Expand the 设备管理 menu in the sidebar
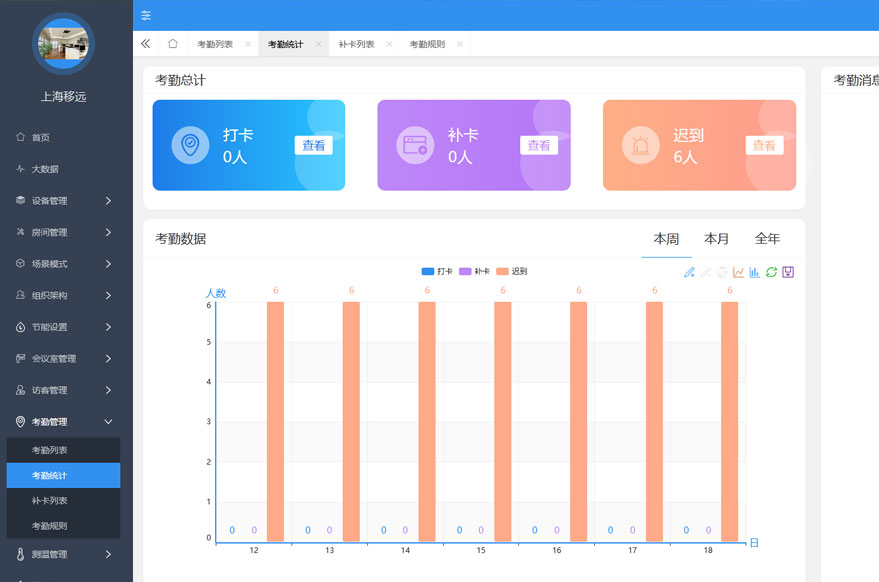 [x=48, y=200]
